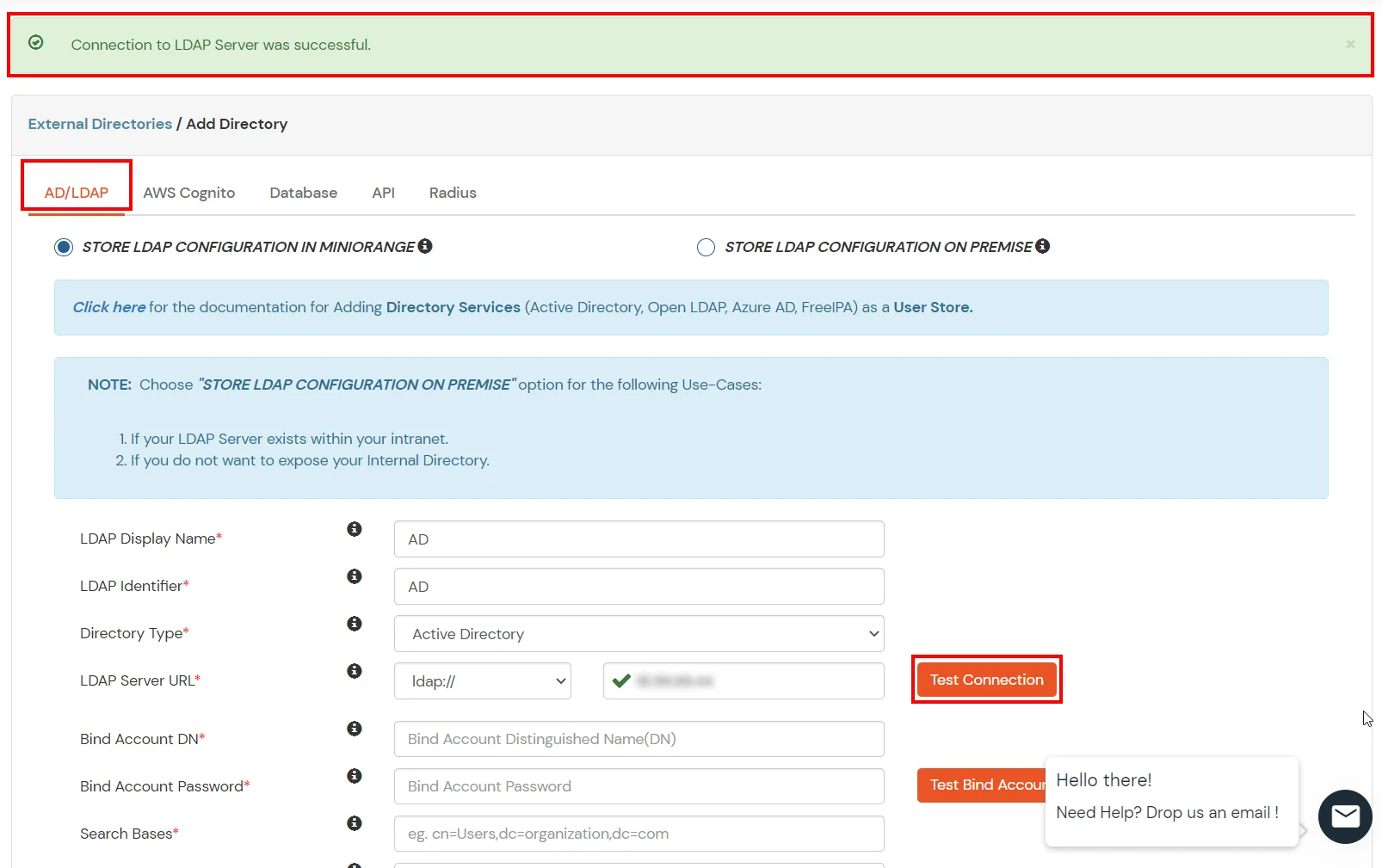Click the LDAP server address field
Image resolution: width=1382 pixels, height=868 pixels.
[743, 681]
